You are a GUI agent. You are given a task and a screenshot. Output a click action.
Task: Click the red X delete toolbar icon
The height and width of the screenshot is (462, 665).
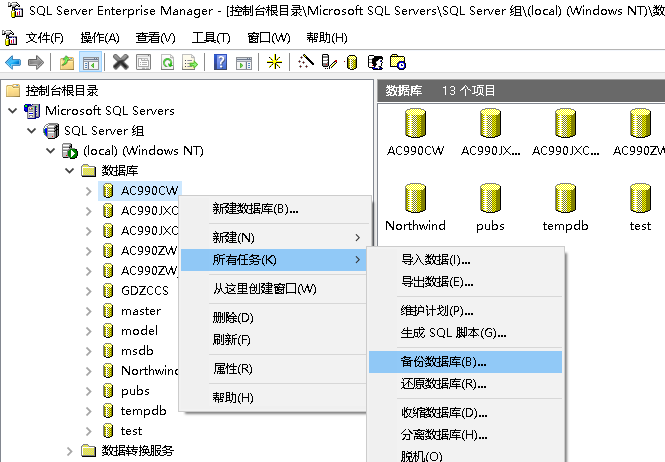pyautogui.click(x=120, y=62)
